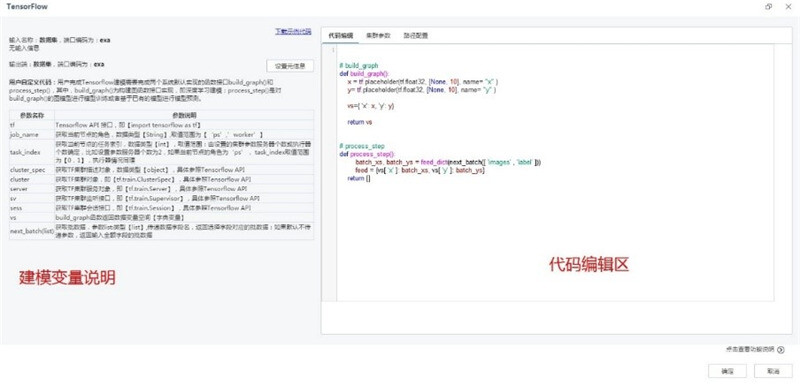Click the 'server' parameter name cell

click(x=32, y=189)
